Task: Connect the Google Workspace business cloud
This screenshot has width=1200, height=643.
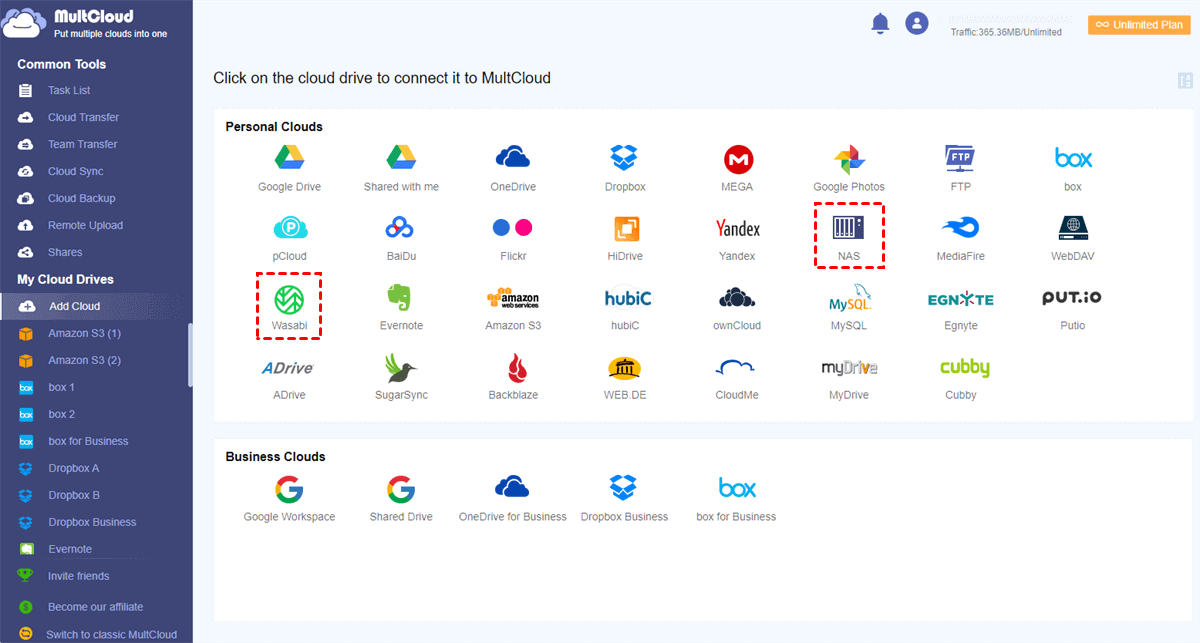Action: click(x=289, y=489)
